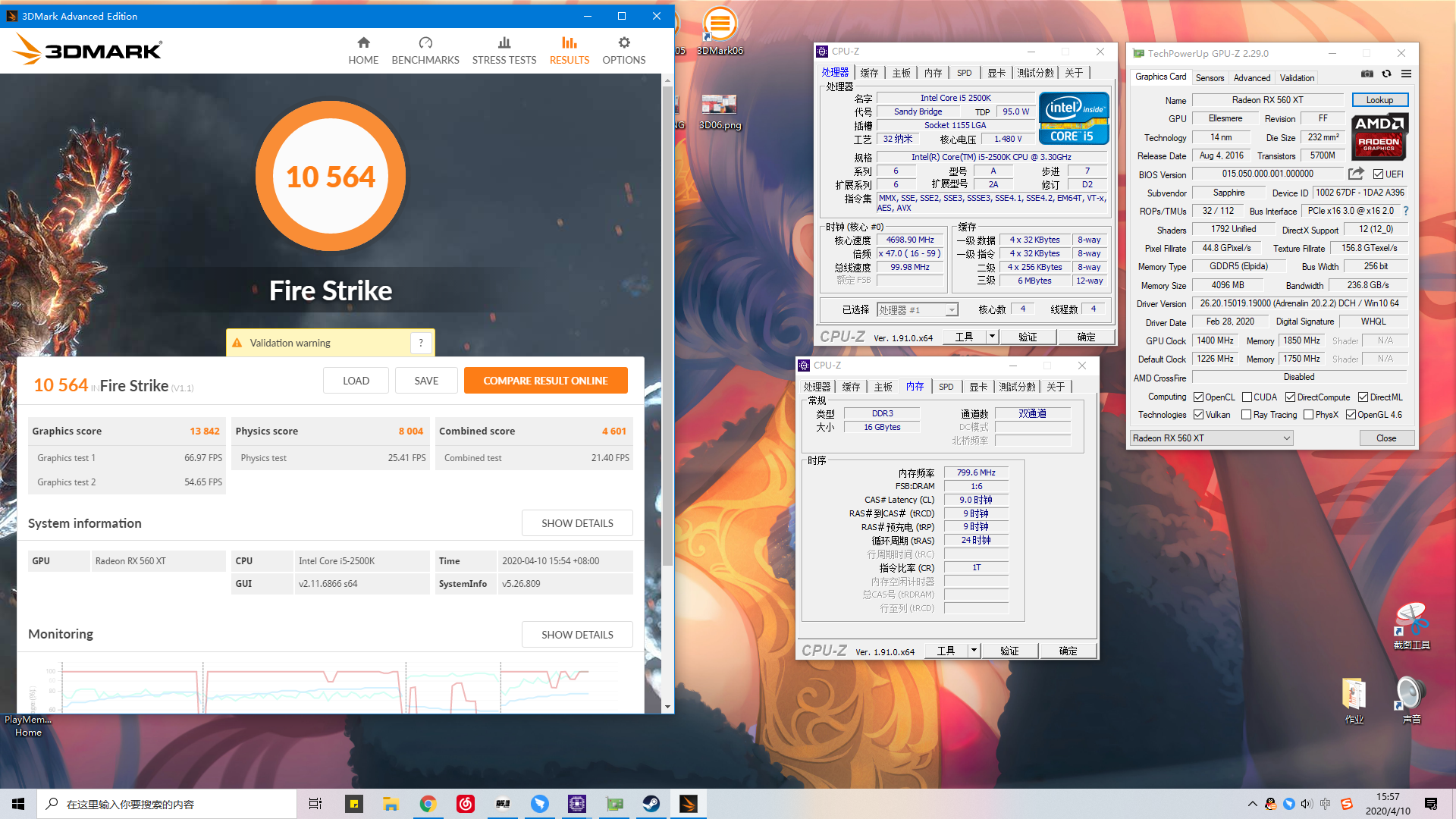The width and height of the screenshot is (1456, 819).
Task: Show hidden system tray icons chevron
Action: tap(1252, 804)
